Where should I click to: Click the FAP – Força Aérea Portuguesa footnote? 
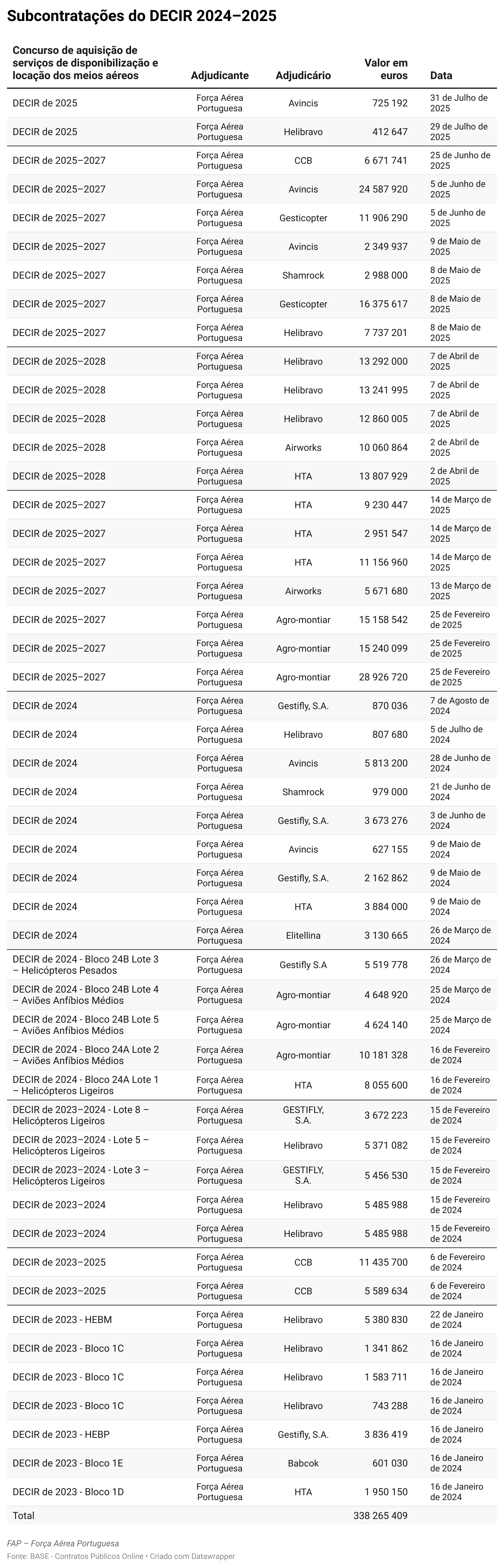(x=63, y=1543)
